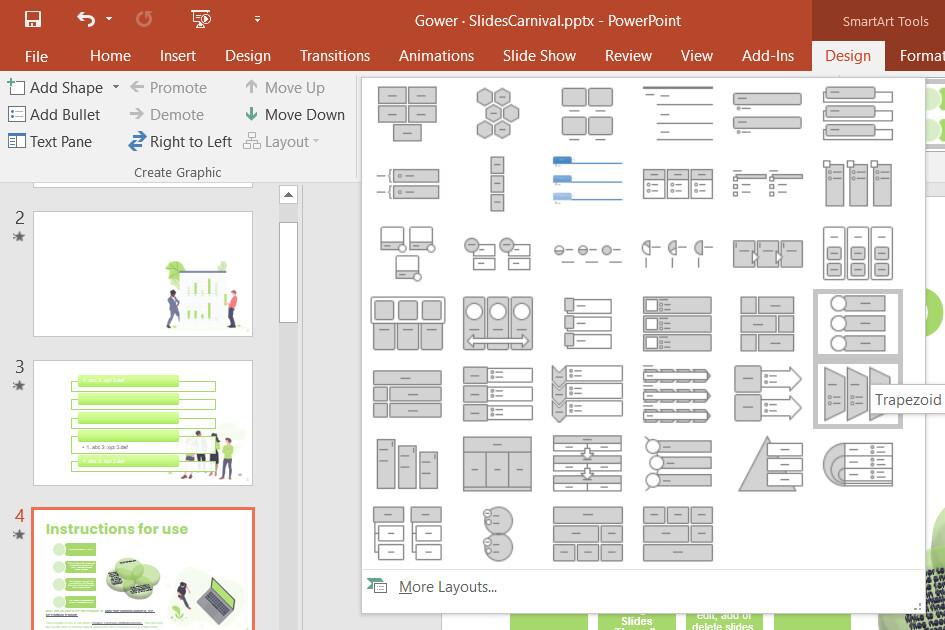This screenshot has width=945, height=630.
Task: Click the Redo icon
Action: (x=144, y=18)
